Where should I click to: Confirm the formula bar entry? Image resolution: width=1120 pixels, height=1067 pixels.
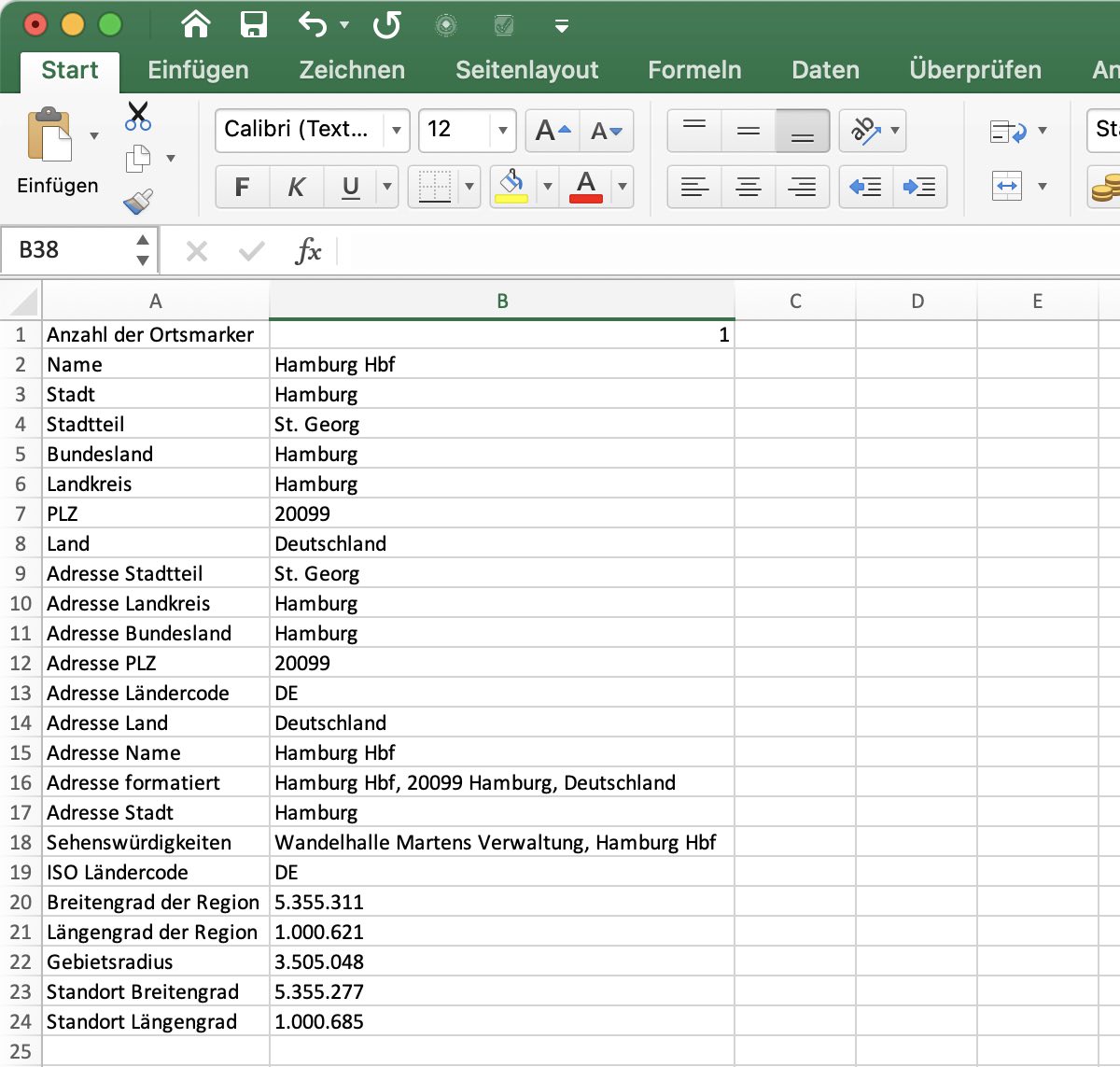pyautogui.click(x=252, y=250)
